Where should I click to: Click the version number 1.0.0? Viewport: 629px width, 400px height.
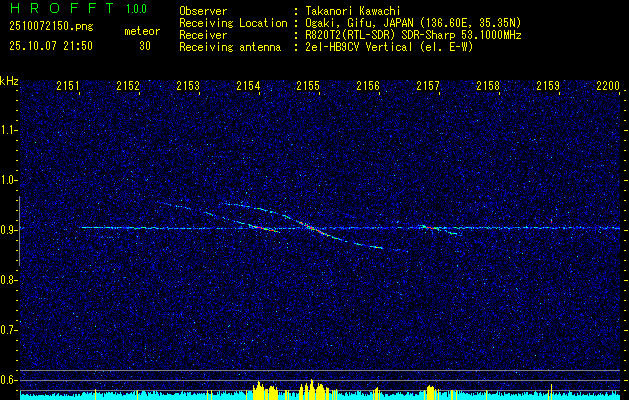tap(136, 9)
